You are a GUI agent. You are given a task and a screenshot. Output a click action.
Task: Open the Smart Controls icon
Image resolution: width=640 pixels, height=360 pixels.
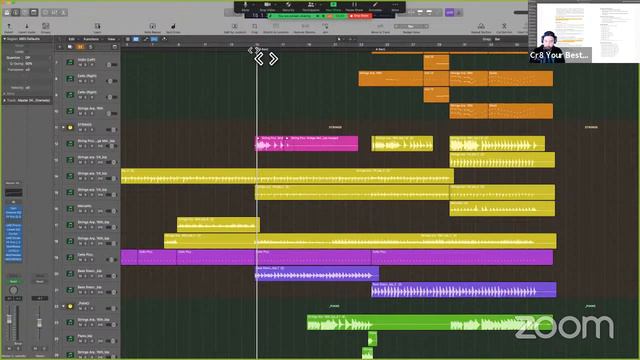[46, 13]
